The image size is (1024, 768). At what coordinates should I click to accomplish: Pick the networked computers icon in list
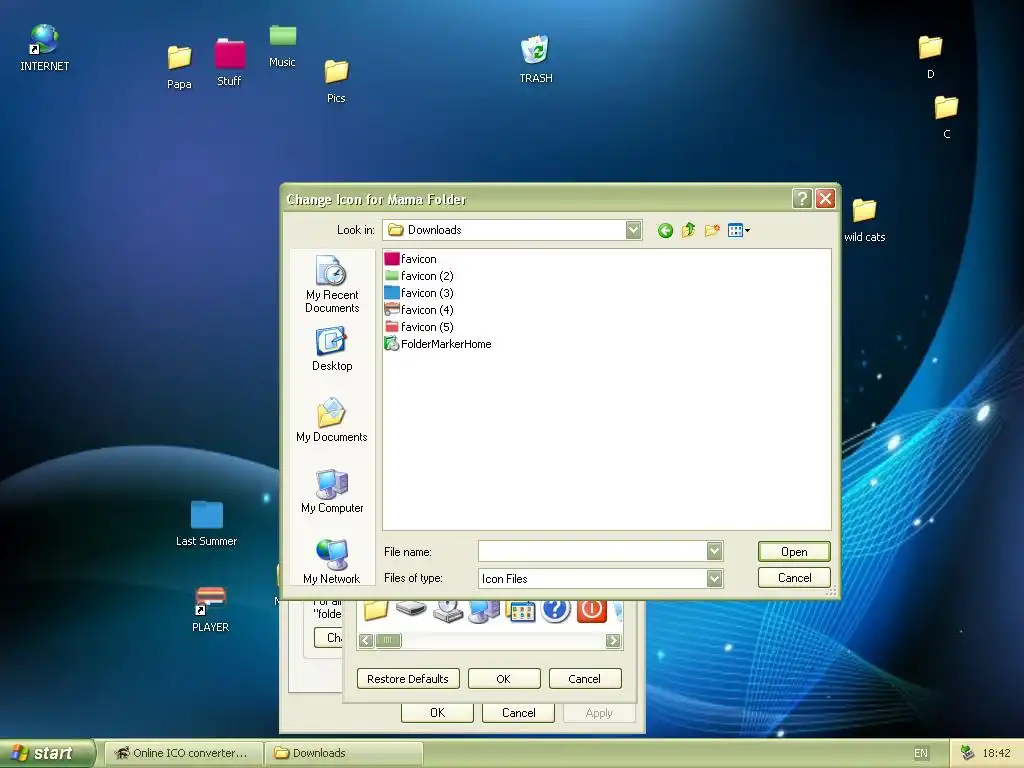484,611
